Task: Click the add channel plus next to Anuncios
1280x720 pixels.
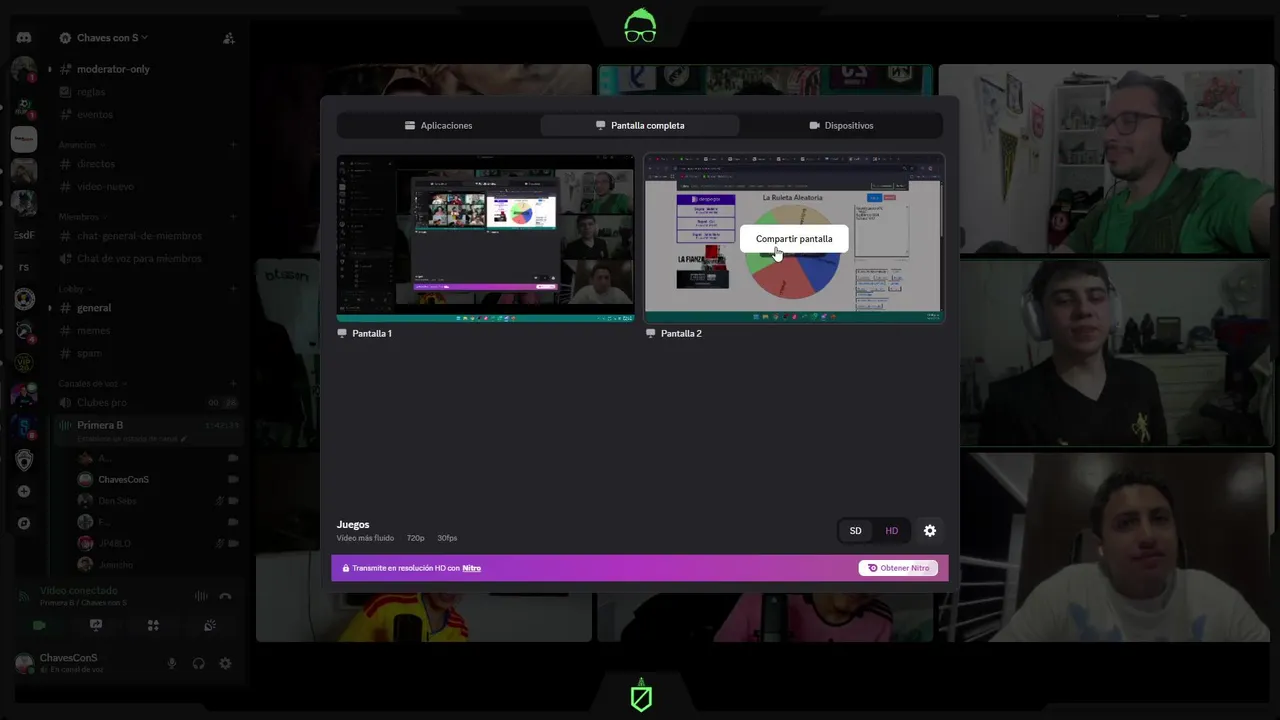Action: [x=233, y=145]
